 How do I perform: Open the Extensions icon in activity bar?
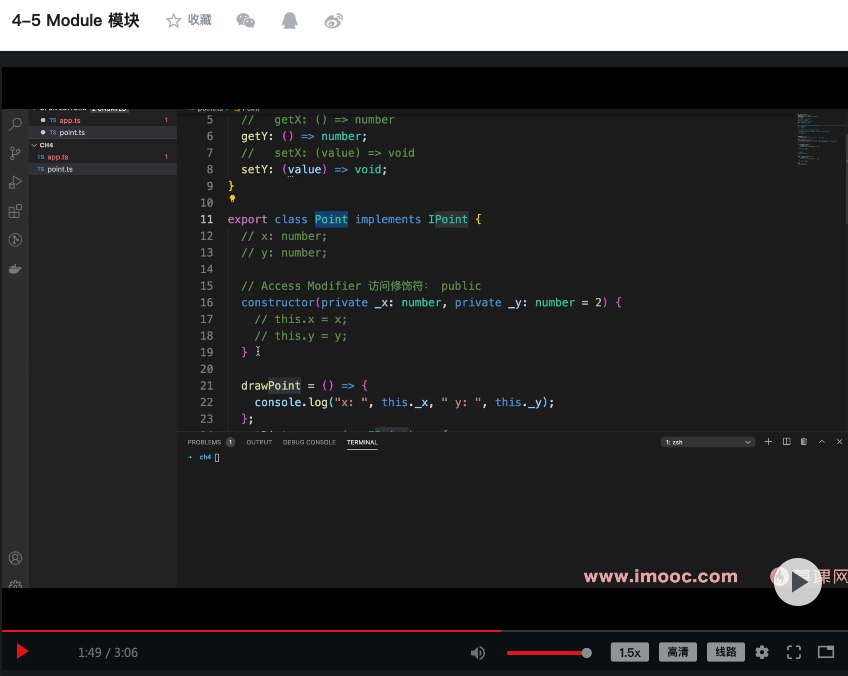(x=15, y=211)
